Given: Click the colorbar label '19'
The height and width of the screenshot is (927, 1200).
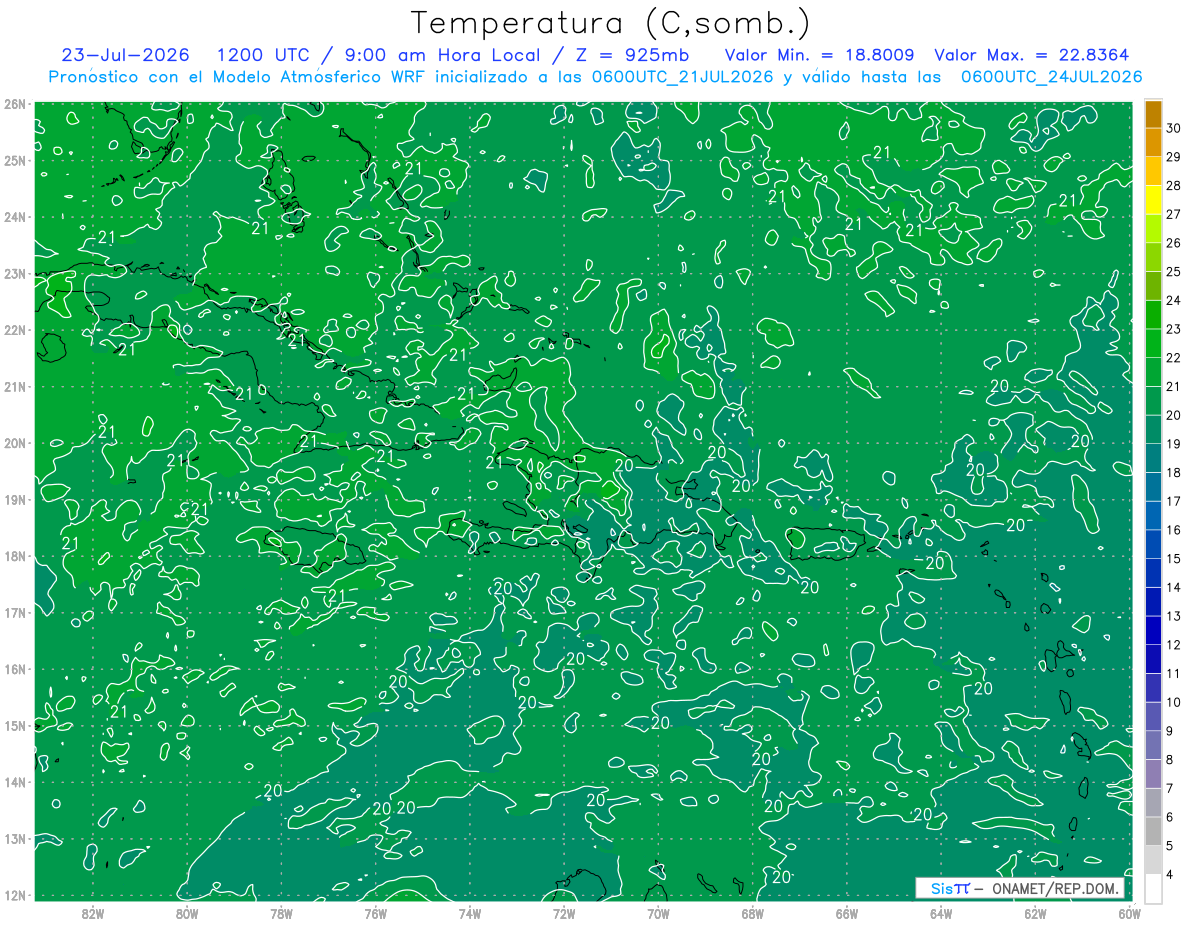Looking at the screenshot, I should (1174, 444).
